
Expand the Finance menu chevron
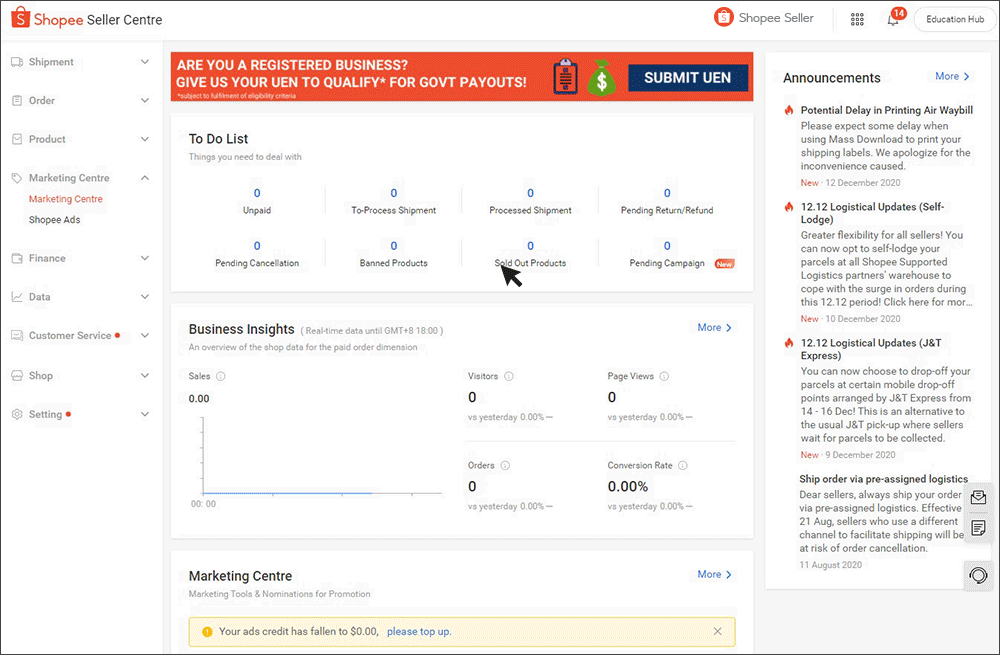[145, 258]
